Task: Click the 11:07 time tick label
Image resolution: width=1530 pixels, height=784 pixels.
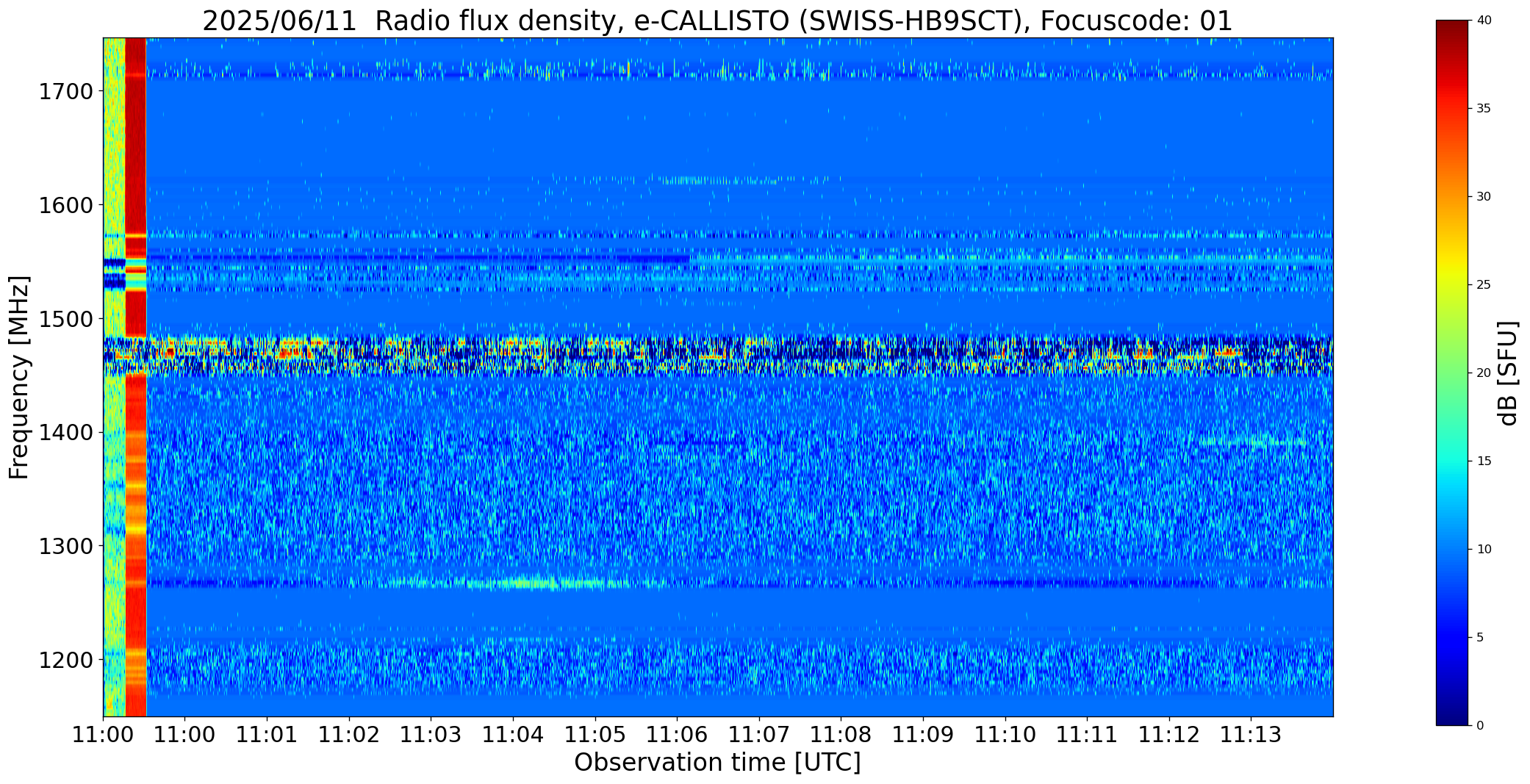Action: (758, 735)
